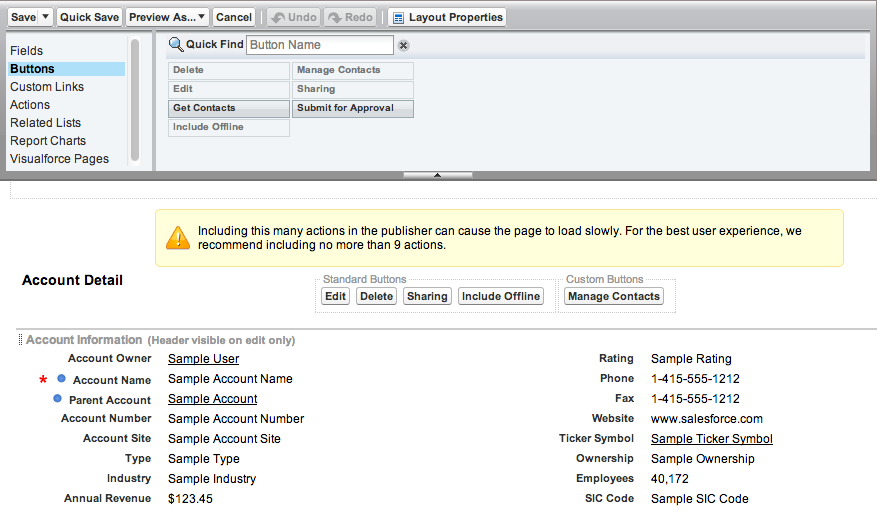Click the warning triangle icon
This screenshot has width=877, height=521.
178,238
